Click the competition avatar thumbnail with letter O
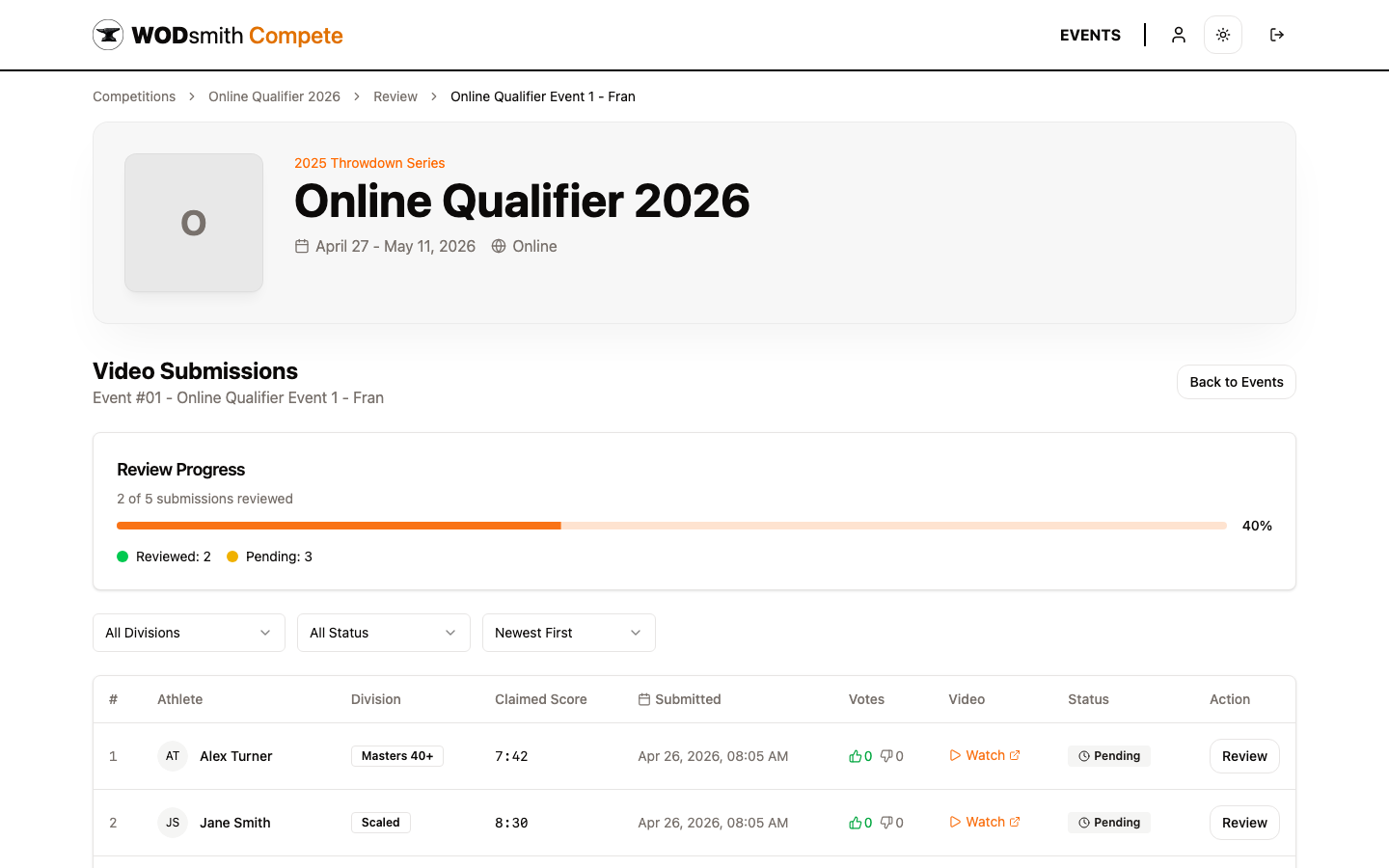The width and height of the screenshot is (1389, 868). click(194, 223)
